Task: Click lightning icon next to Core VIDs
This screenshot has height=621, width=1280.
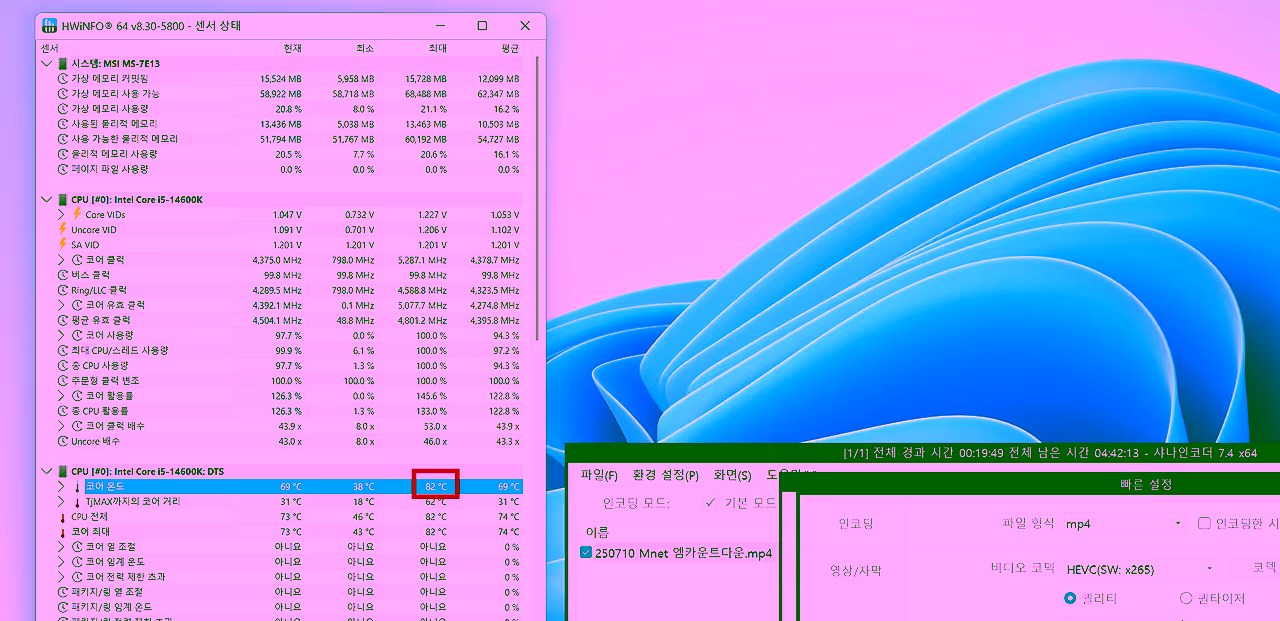Action: point(77,214)
